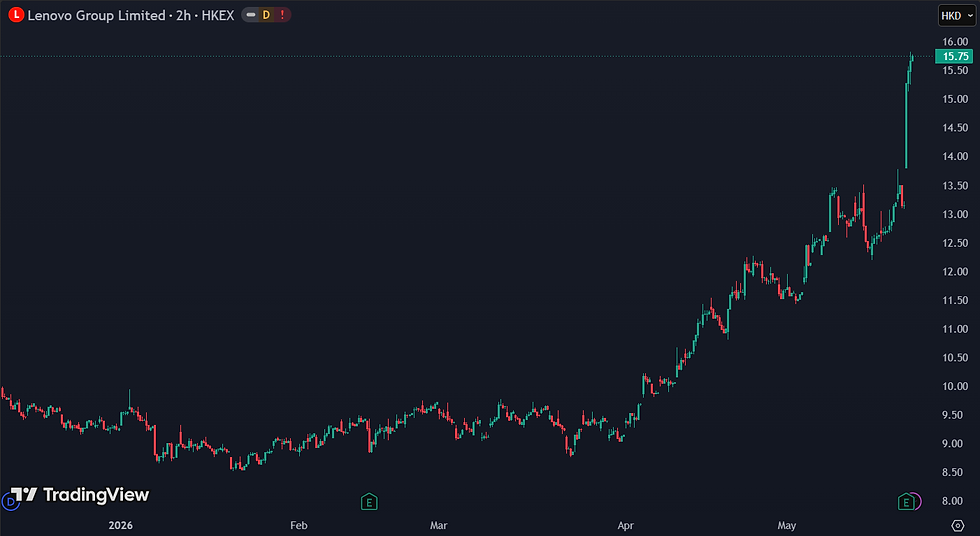Click the red exclamation warning icon
The image size is (980, 536).
(x=282, y=15)
